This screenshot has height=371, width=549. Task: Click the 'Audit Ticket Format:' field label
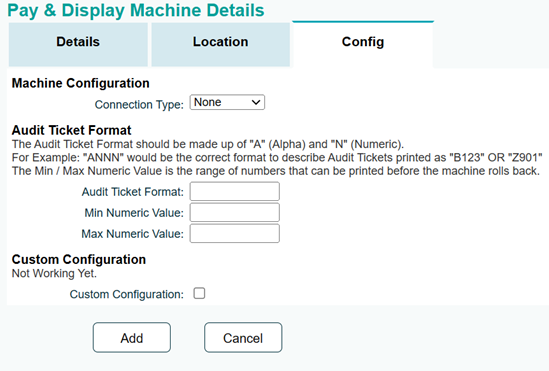point(133,192)
